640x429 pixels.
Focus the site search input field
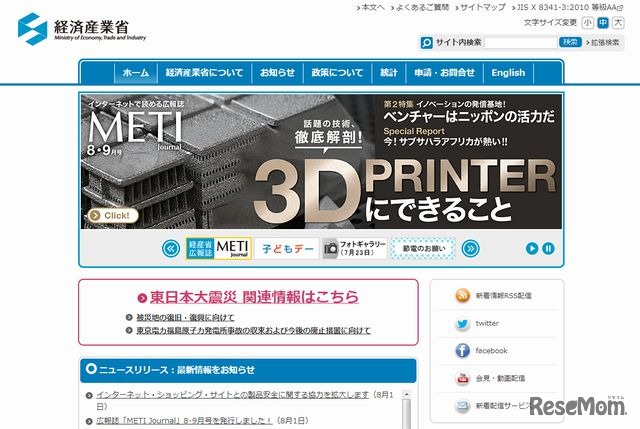click(521, 42)
